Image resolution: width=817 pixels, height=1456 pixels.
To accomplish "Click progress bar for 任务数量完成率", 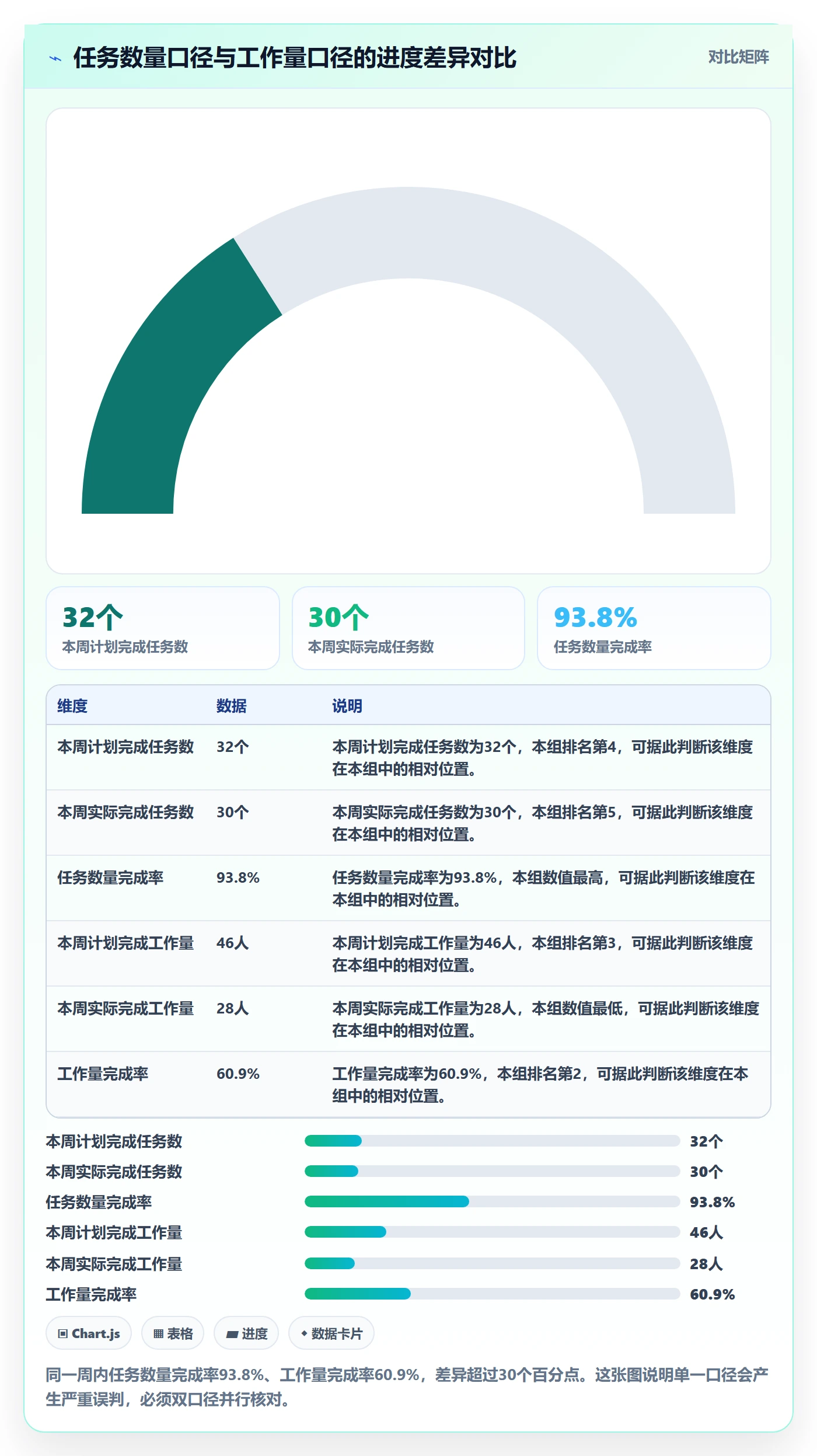I will click(x=492, y=1201).
